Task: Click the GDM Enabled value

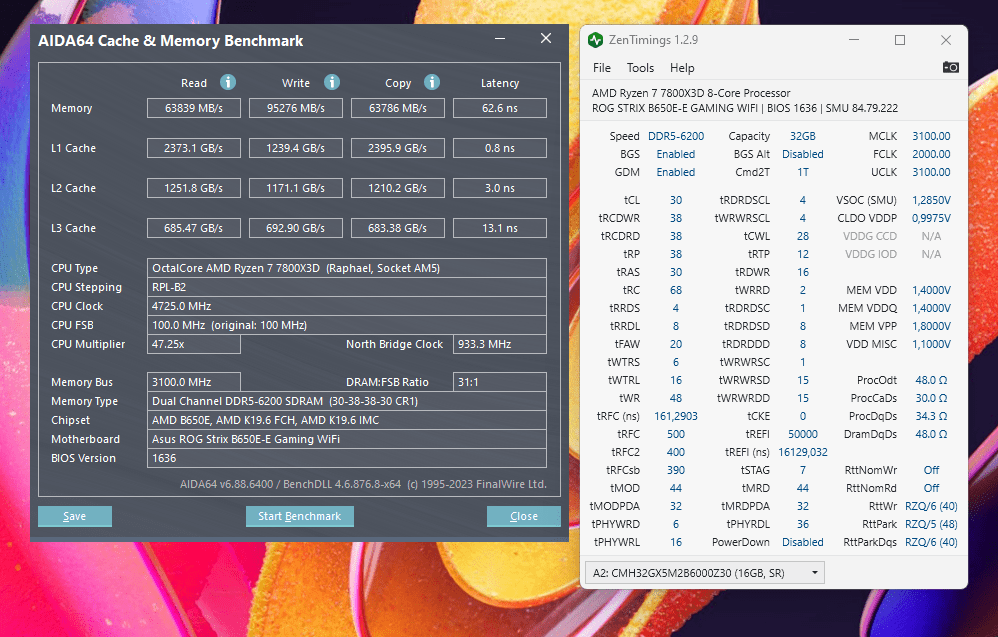Action: pyautogui.click(x=676, y=172)
